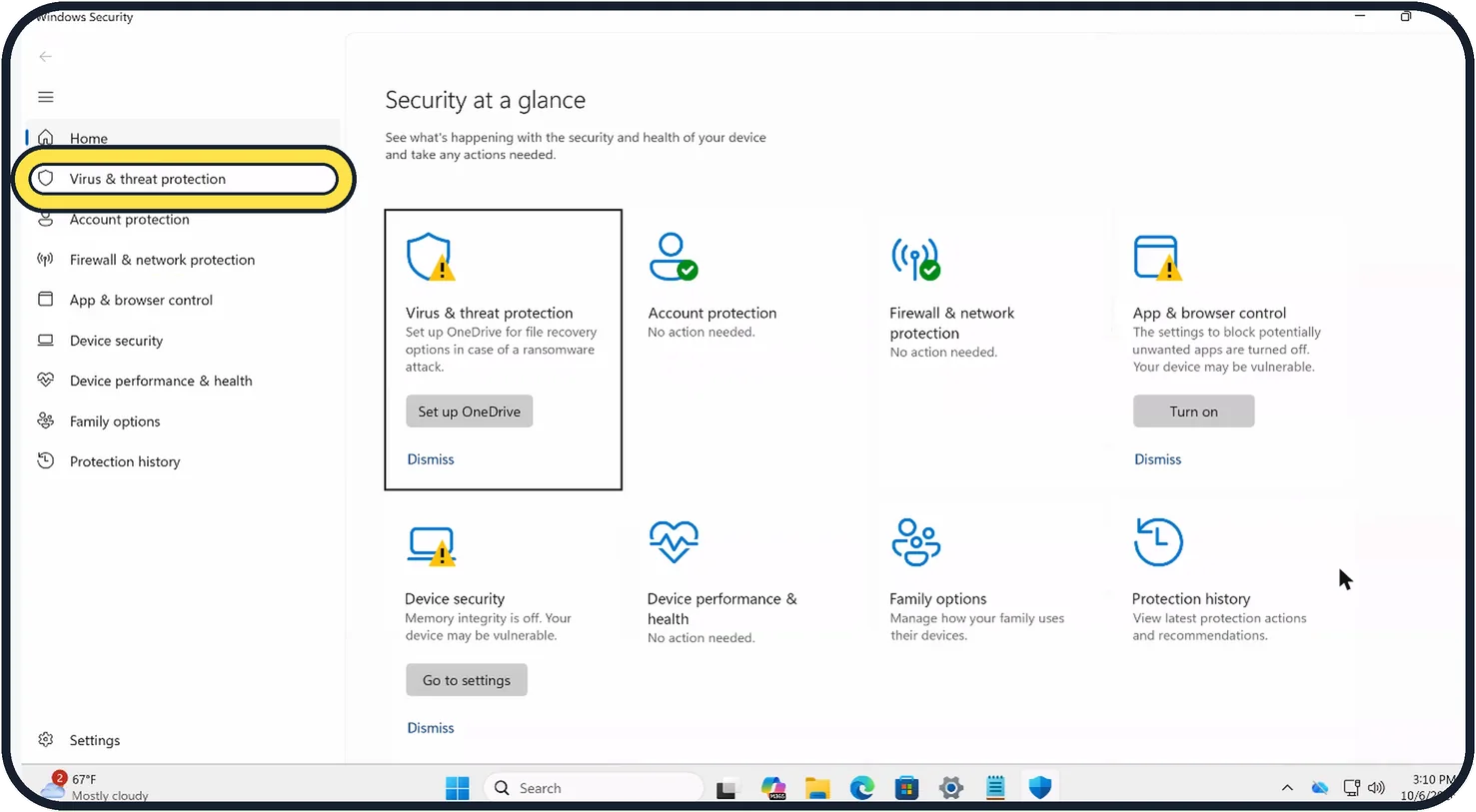Viewport: 1476px width, 812px height.
Task: Dismiss the Virus & threat protection warning
Action: 431,459
